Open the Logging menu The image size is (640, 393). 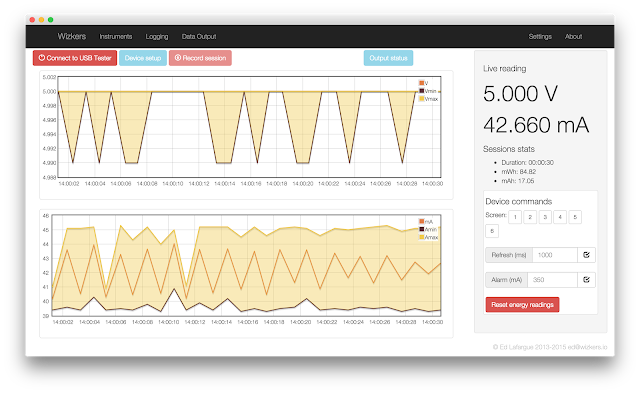pos(157,36)
